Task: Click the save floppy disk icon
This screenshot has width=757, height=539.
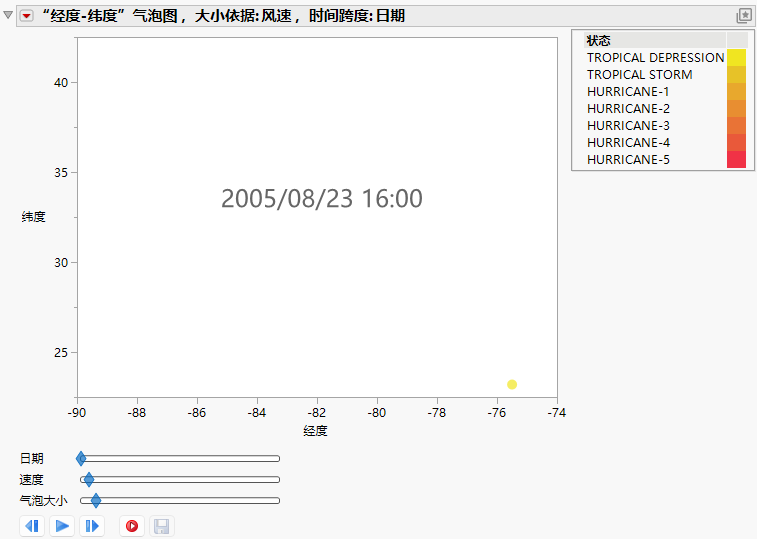Action: point(162,526)
